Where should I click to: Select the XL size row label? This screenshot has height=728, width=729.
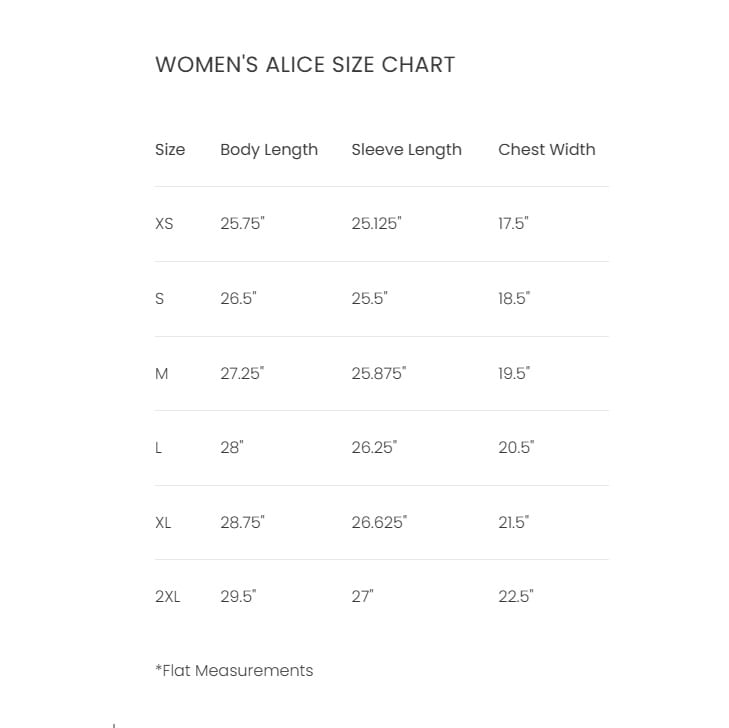[163, 522]
